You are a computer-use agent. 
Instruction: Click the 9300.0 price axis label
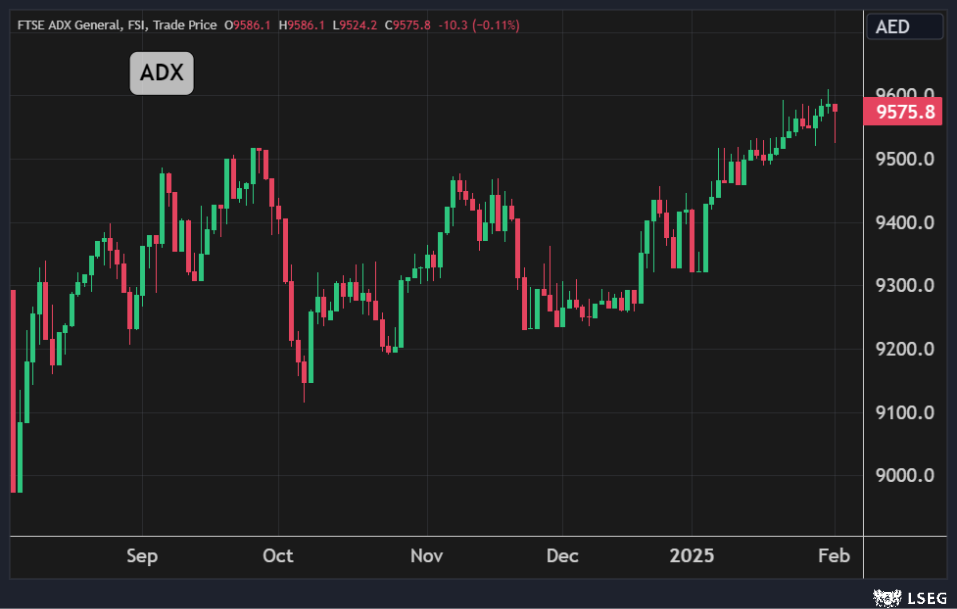tap(905, 286)
